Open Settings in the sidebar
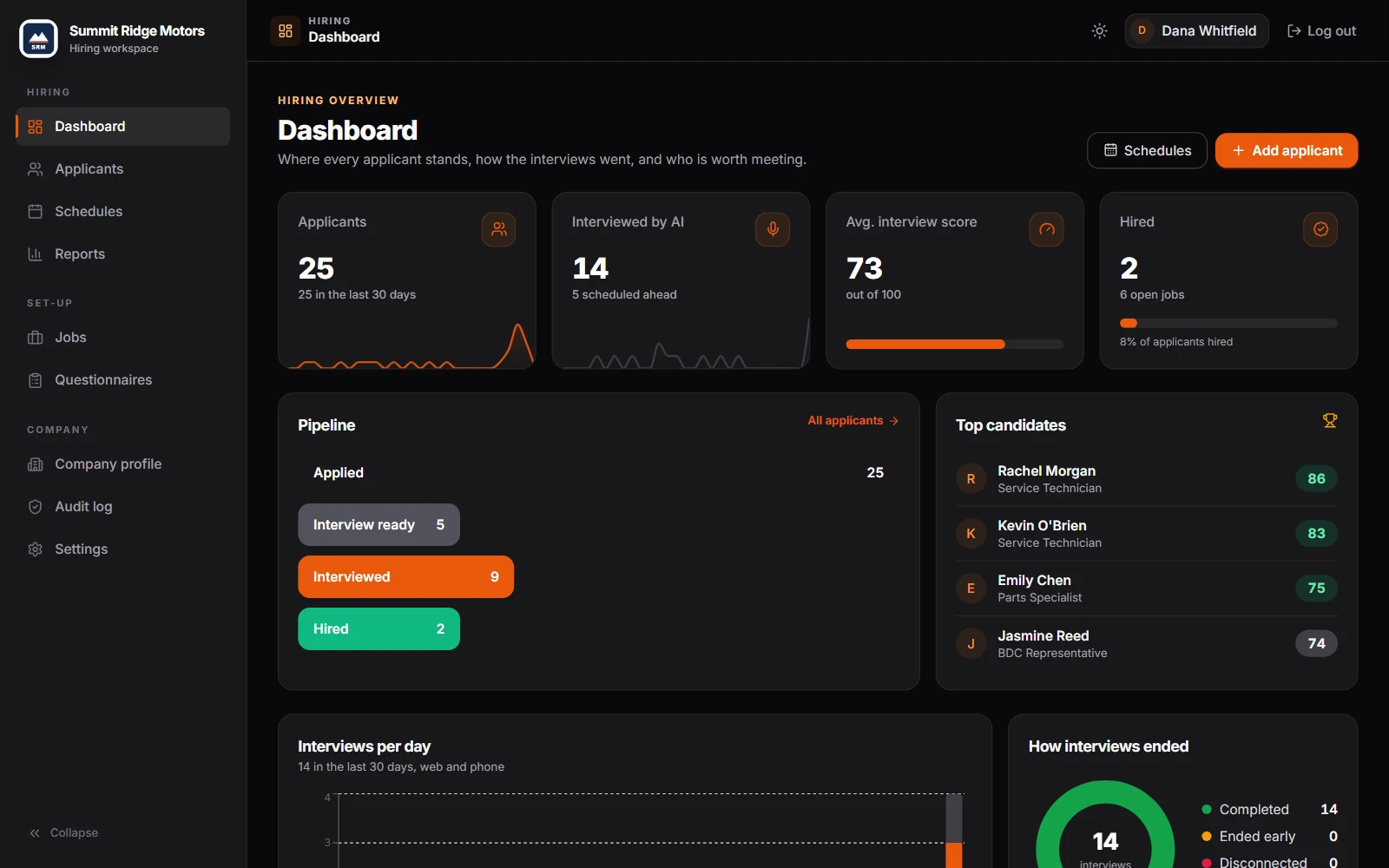 coord(122,549)
